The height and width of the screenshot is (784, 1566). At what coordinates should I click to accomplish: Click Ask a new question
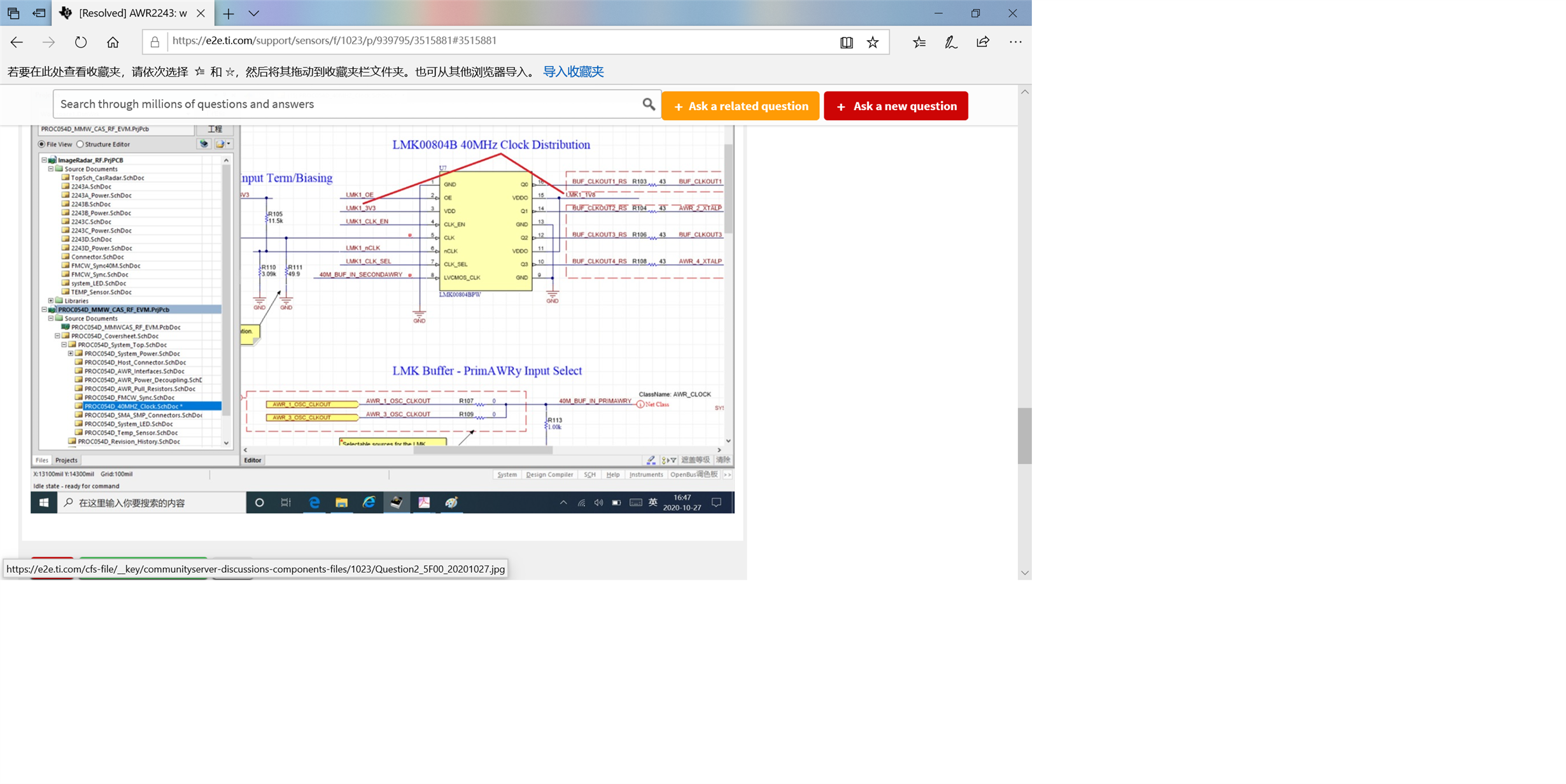click(x=896, y=106)
